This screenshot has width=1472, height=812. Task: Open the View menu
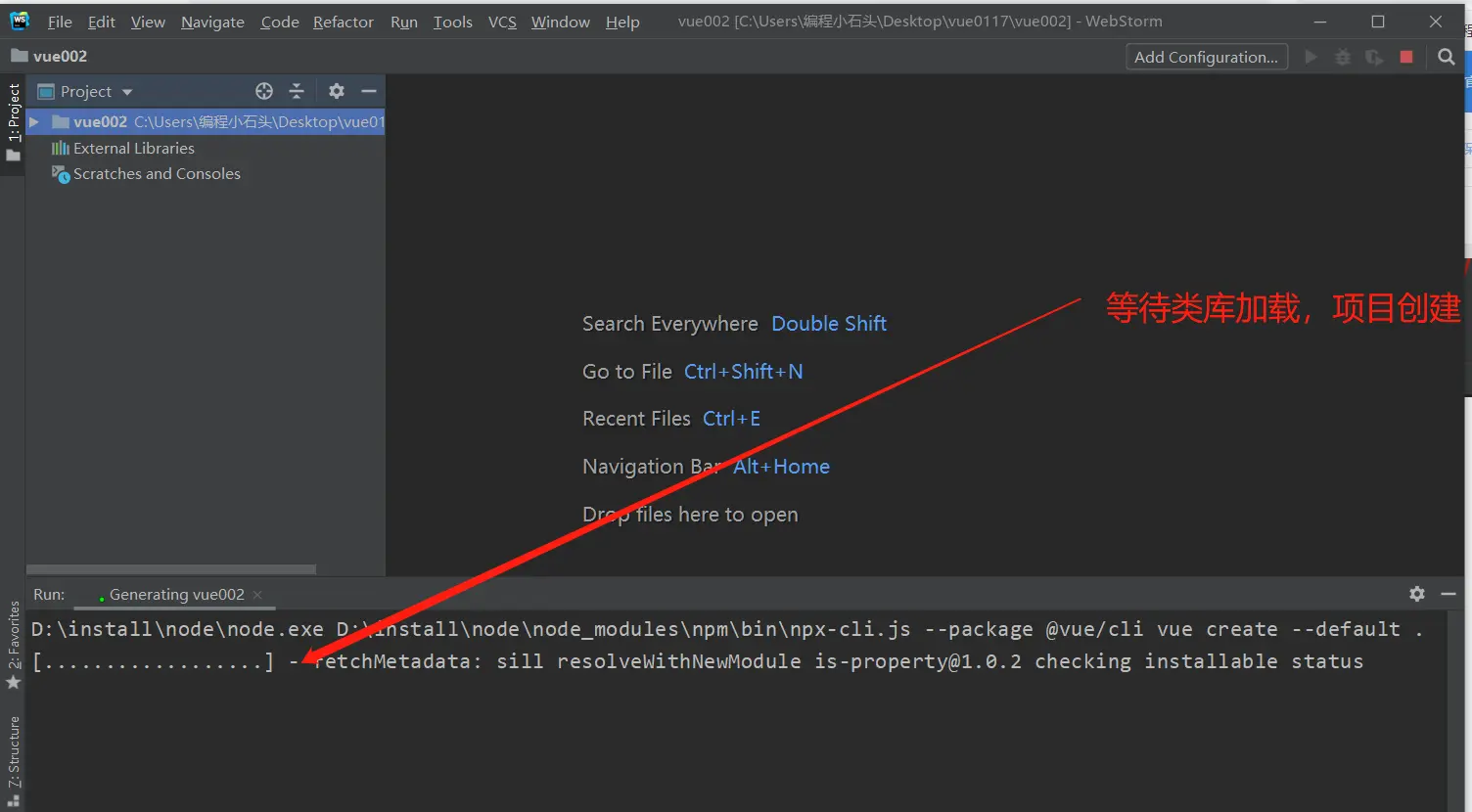click(x=148, y=22)
